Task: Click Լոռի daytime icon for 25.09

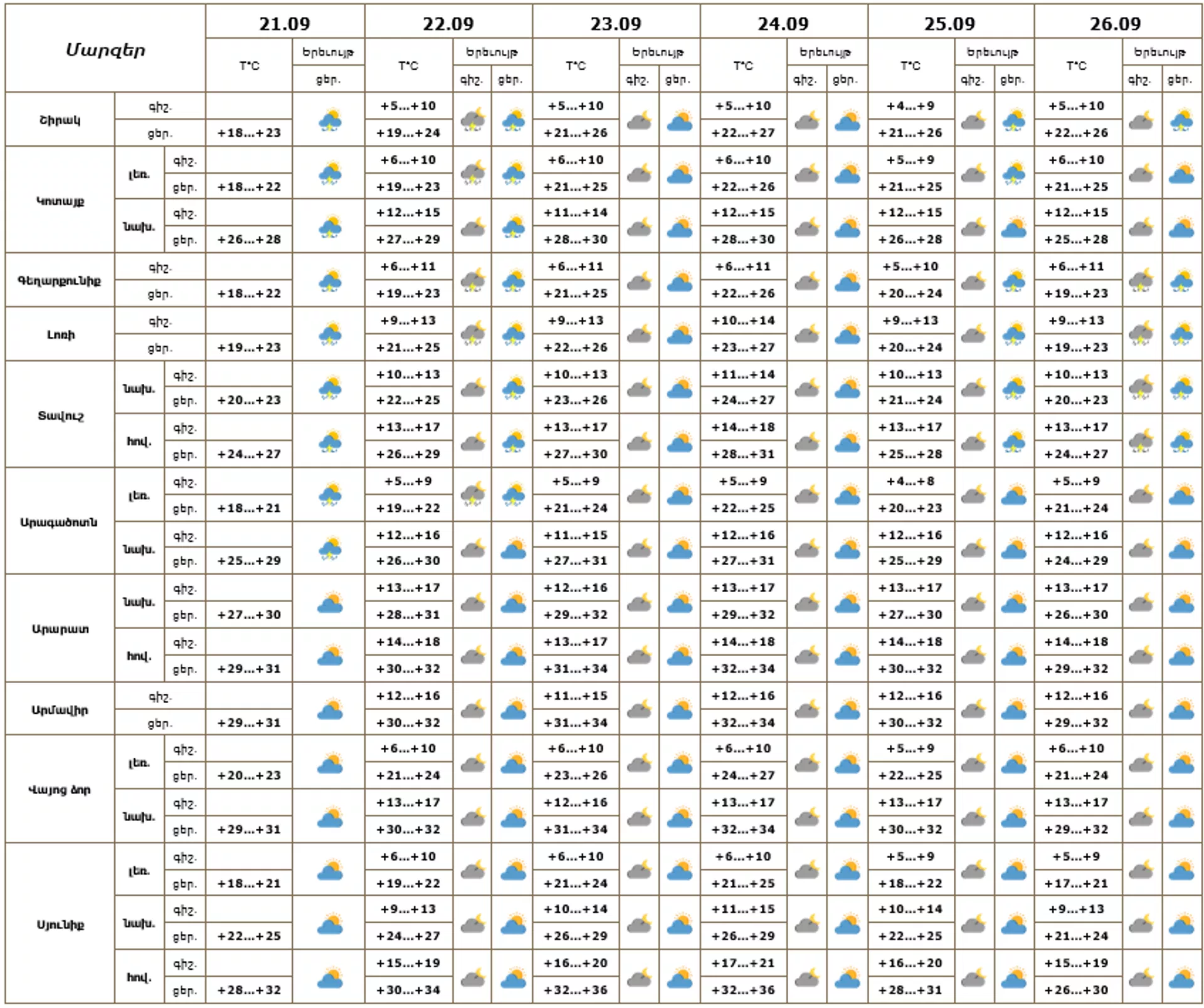Action: click(x=1013, y=334)
